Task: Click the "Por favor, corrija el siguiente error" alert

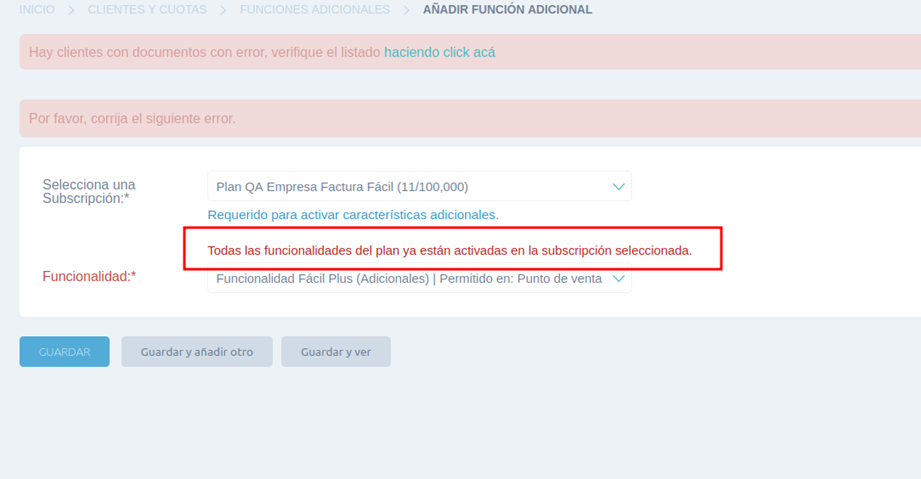Action: (132, 118)
